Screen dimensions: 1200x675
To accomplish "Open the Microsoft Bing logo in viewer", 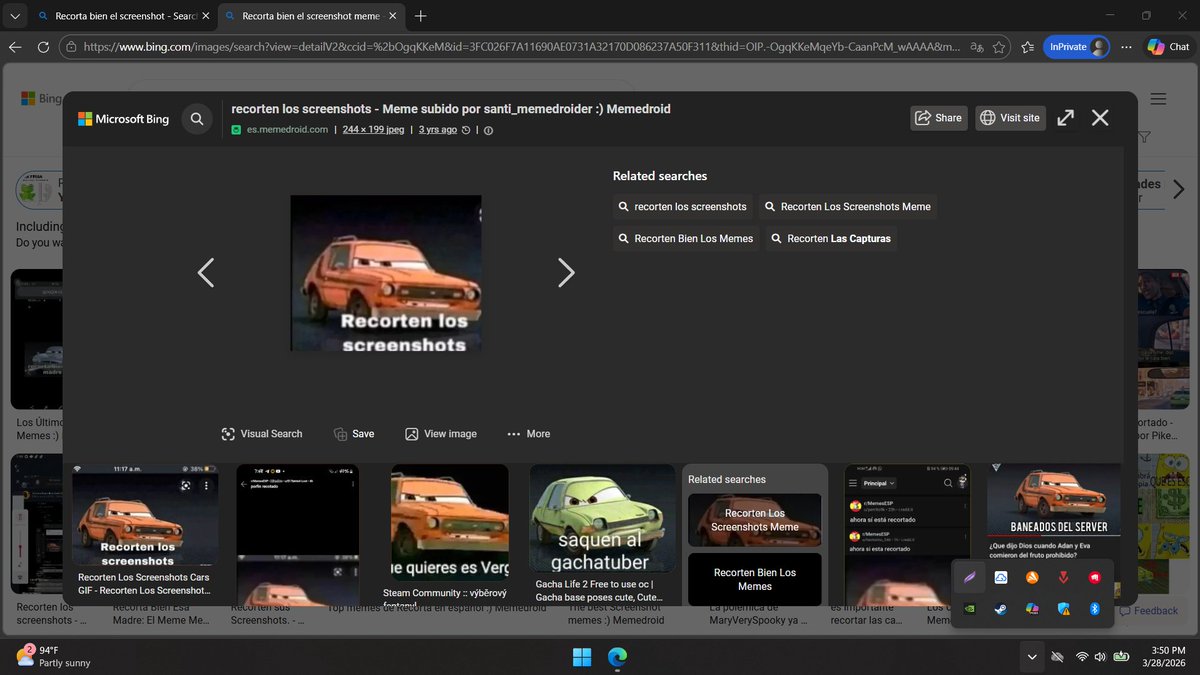I will click(124, 119).
